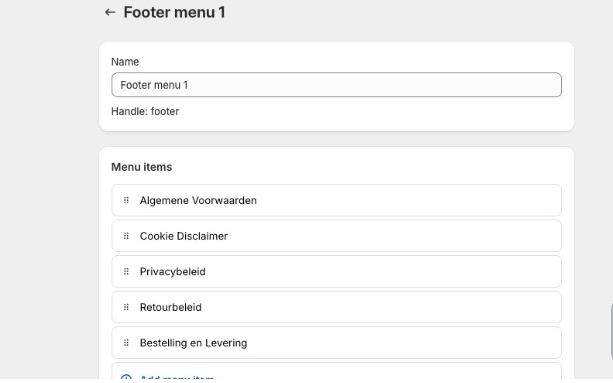Choose the Retourbeleid menu item
Viewport: 613px width, 383px height.
(x=336, y=307)
